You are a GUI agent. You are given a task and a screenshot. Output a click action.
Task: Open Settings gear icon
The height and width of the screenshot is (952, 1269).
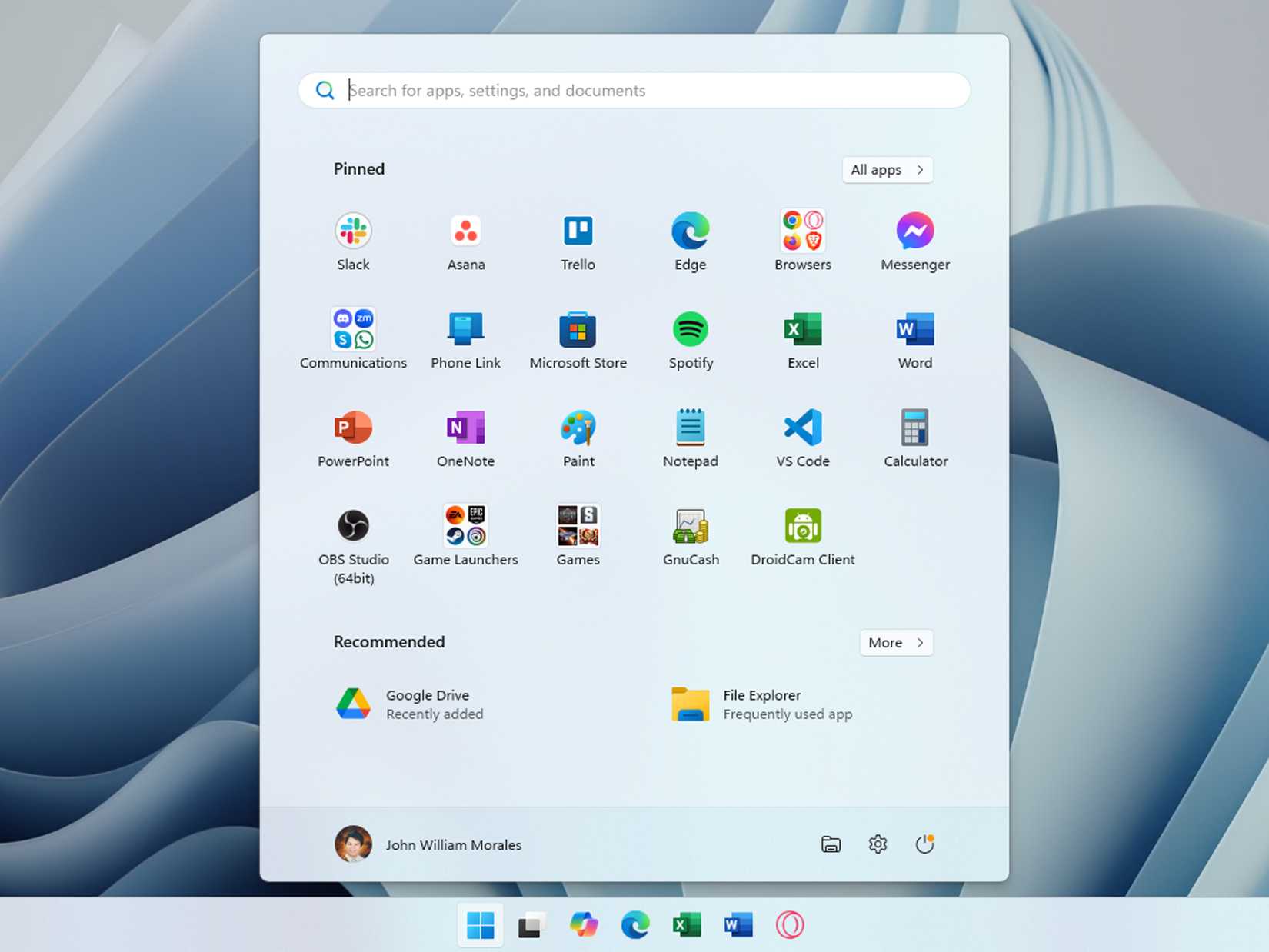(878, 844)
